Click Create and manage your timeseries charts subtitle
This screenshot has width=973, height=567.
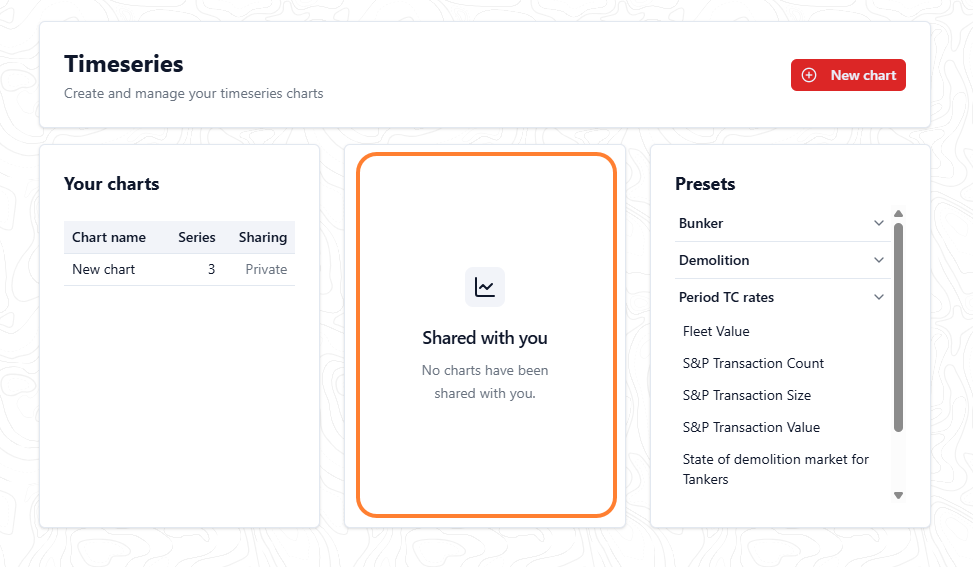(x=194, y=93)
